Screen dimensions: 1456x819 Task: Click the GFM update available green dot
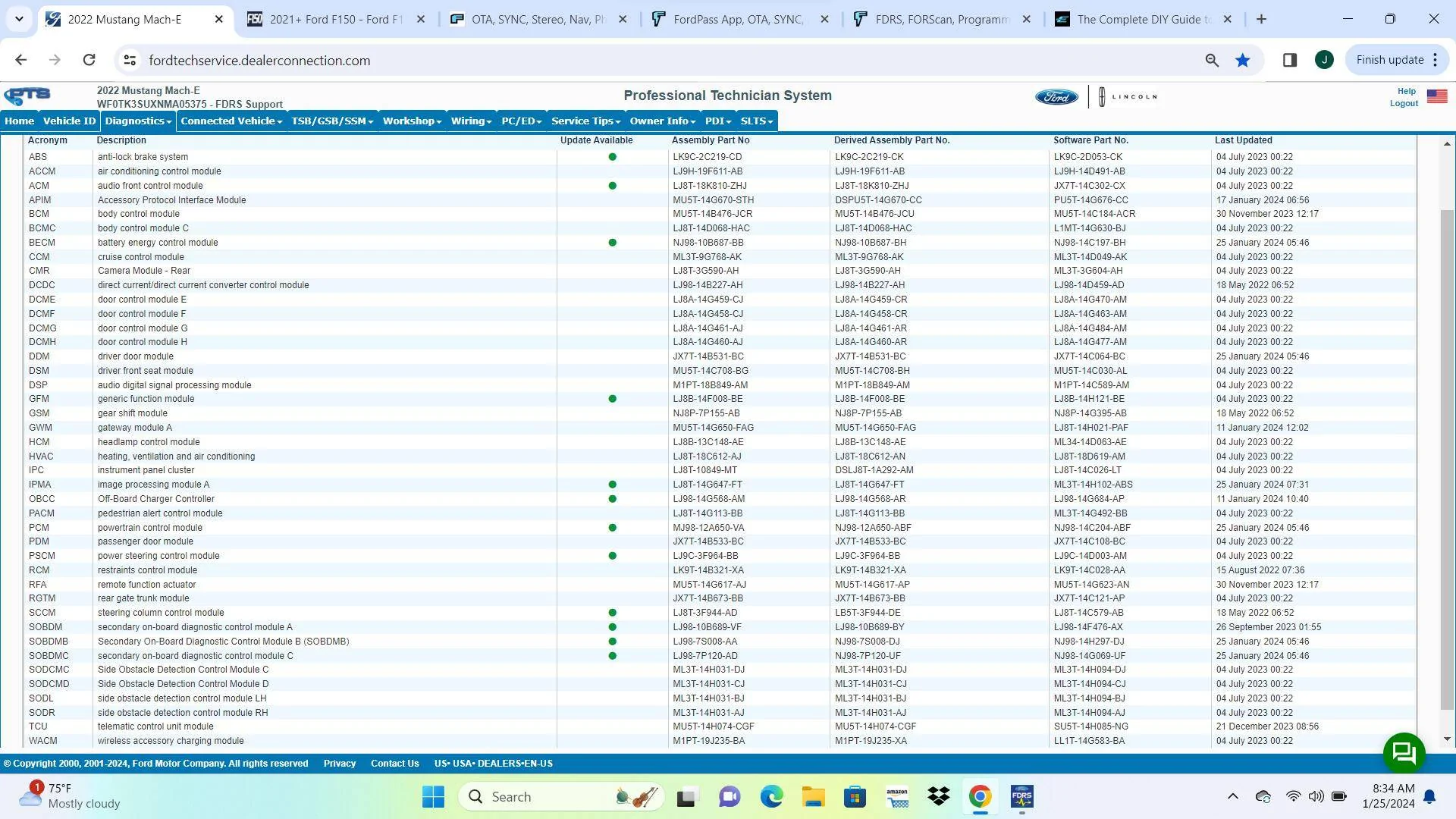[612, 399]
